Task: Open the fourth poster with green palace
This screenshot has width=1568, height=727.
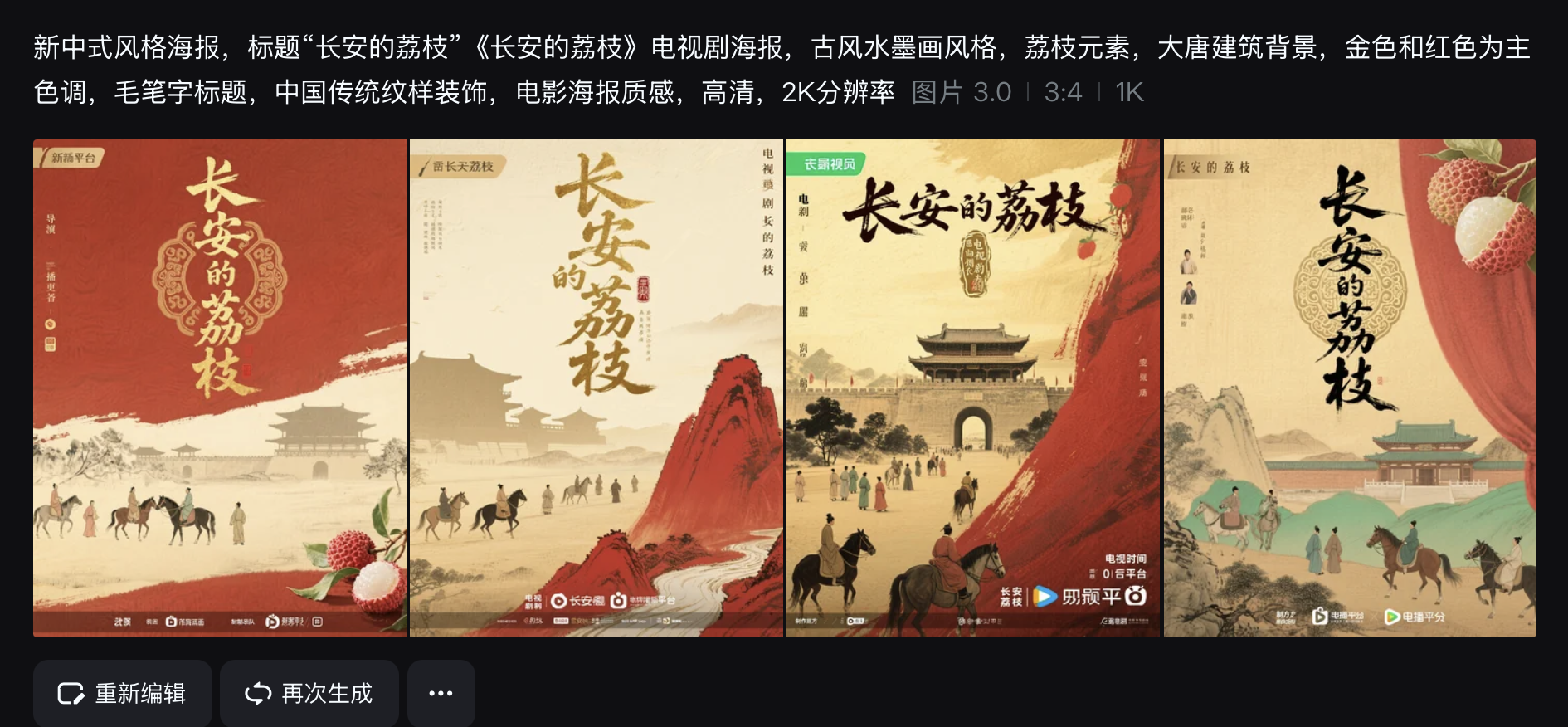Action: (1350, 388)
